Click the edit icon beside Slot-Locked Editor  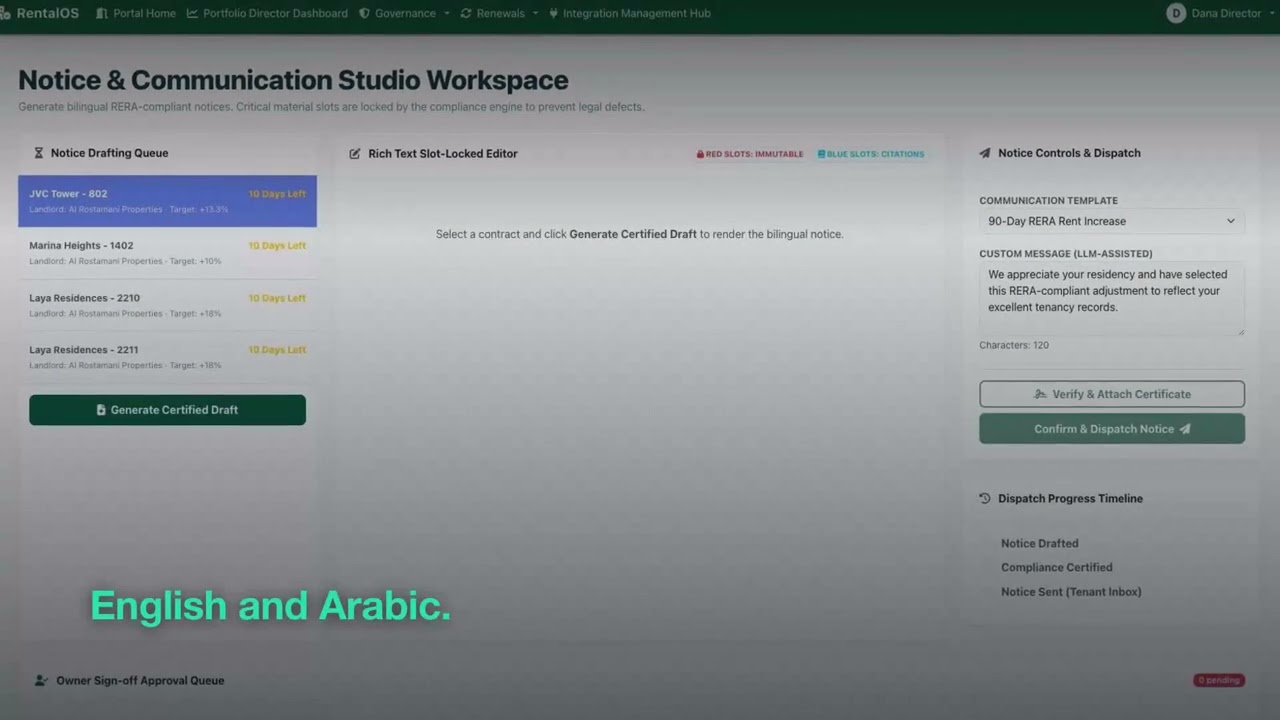tap(355, 154)
